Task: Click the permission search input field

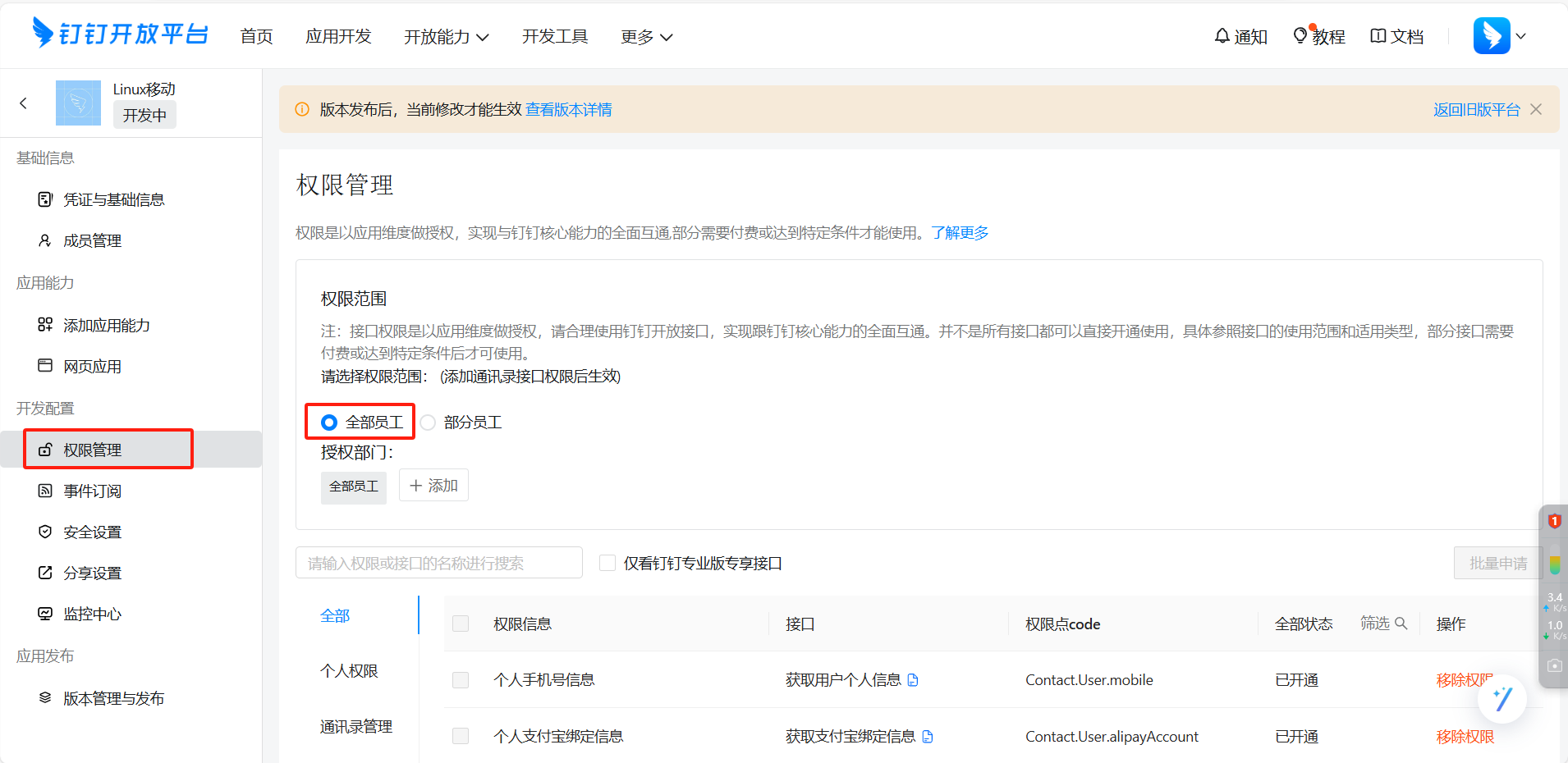Action: pyautogui.click(x=439, y=563)
